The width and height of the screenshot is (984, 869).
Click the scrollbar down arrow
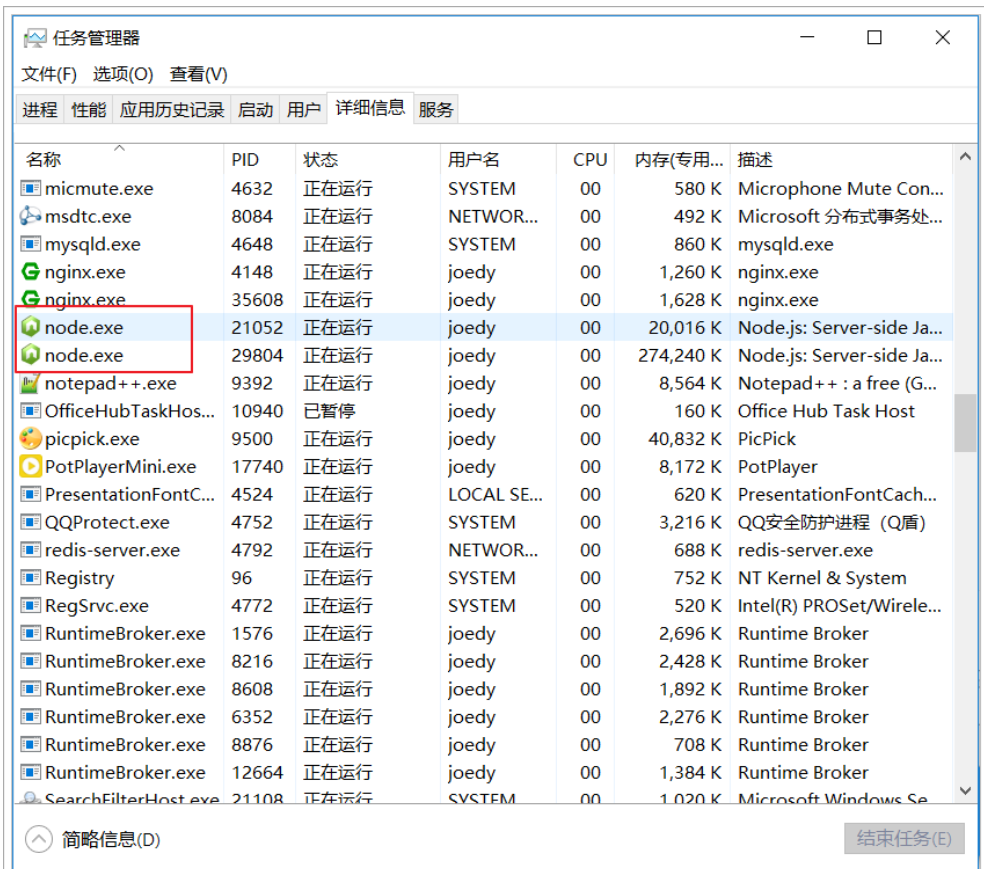965,791
